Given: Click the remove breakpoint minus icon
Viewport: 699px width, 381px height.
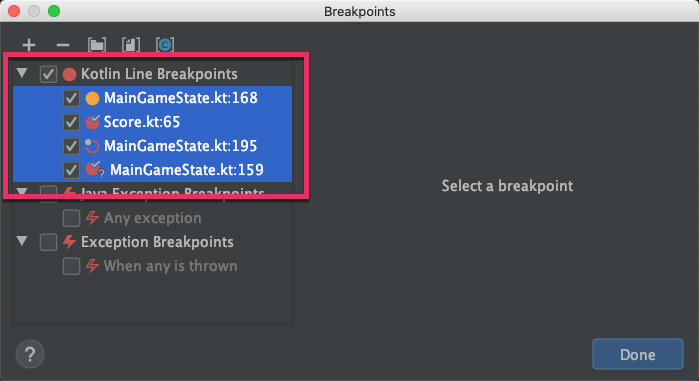Looking at the screenshot, I should (63, 45).
